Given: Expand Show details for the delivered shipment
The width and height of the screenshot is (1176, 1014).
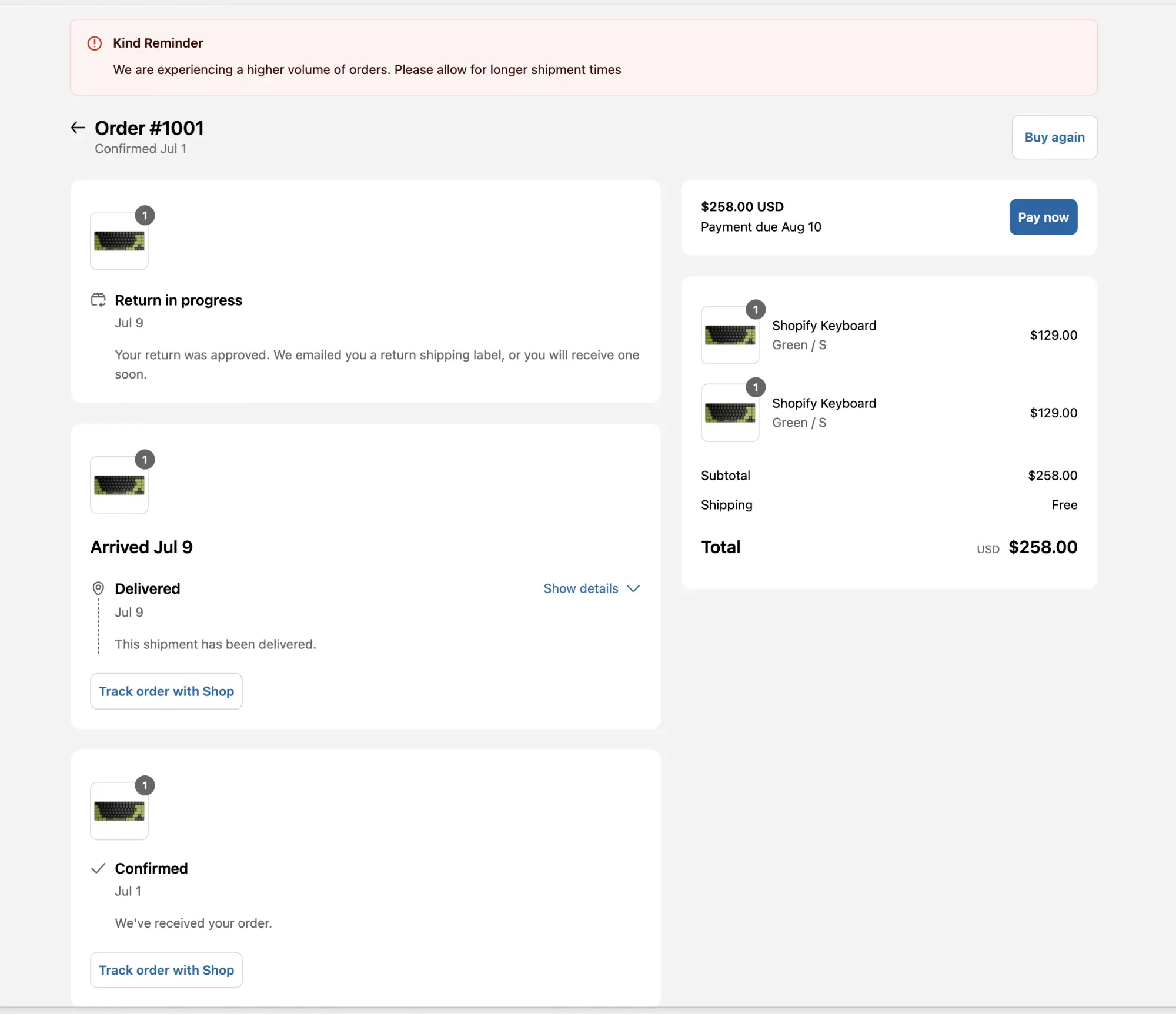Looking at the screenshot, I should coord(581,588).
